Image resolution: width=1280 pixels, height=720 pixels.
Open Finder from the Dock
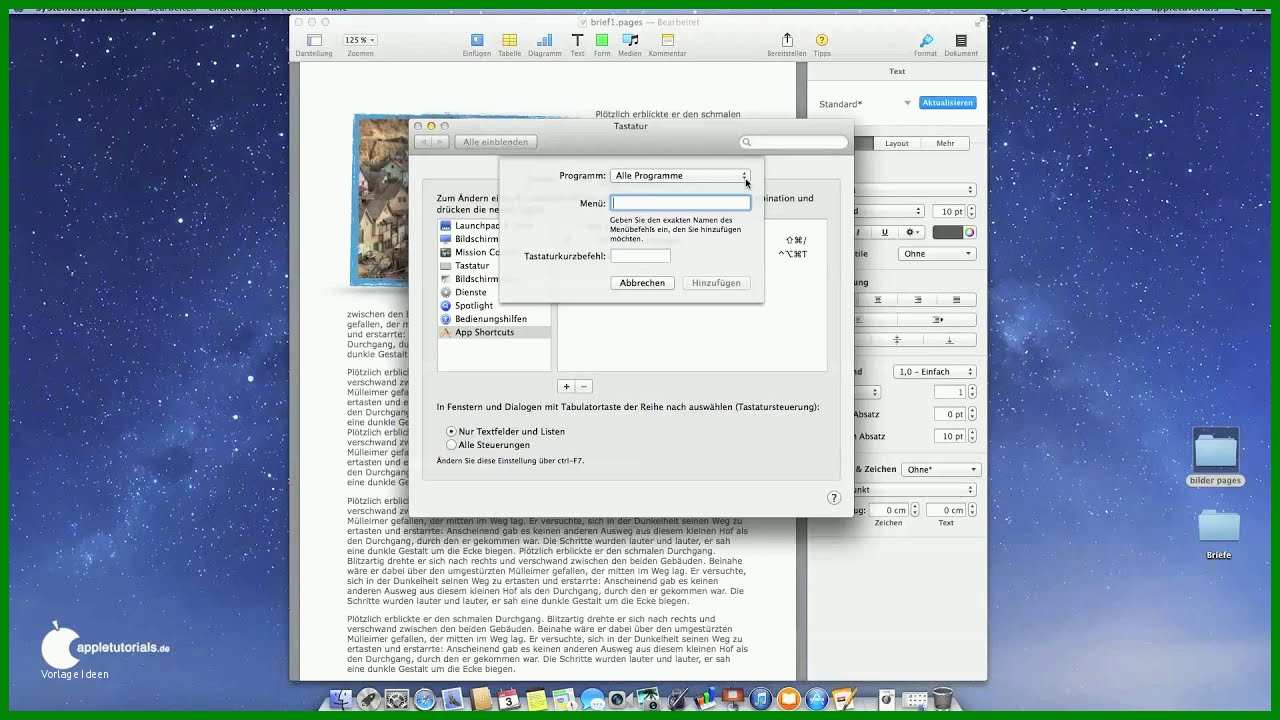coord(340,699)
